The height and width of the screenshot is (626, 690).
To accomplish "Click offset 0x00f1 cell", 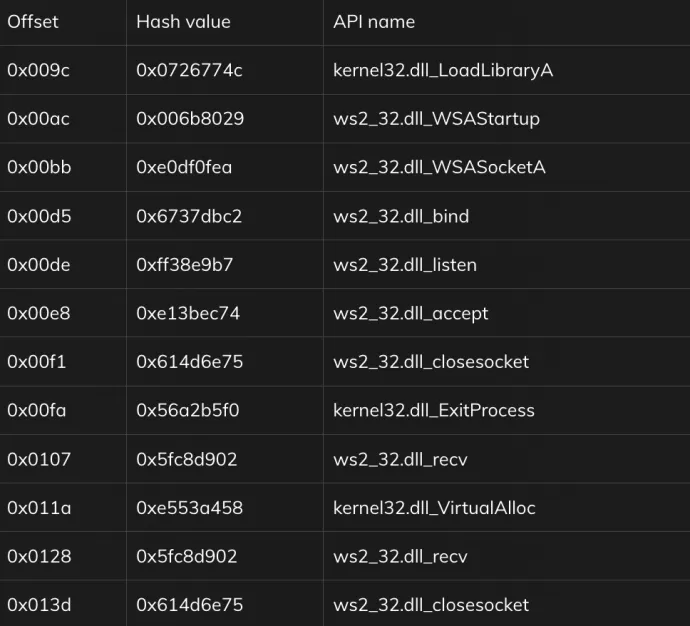I will pyautogui.click(x=36, y=362).
